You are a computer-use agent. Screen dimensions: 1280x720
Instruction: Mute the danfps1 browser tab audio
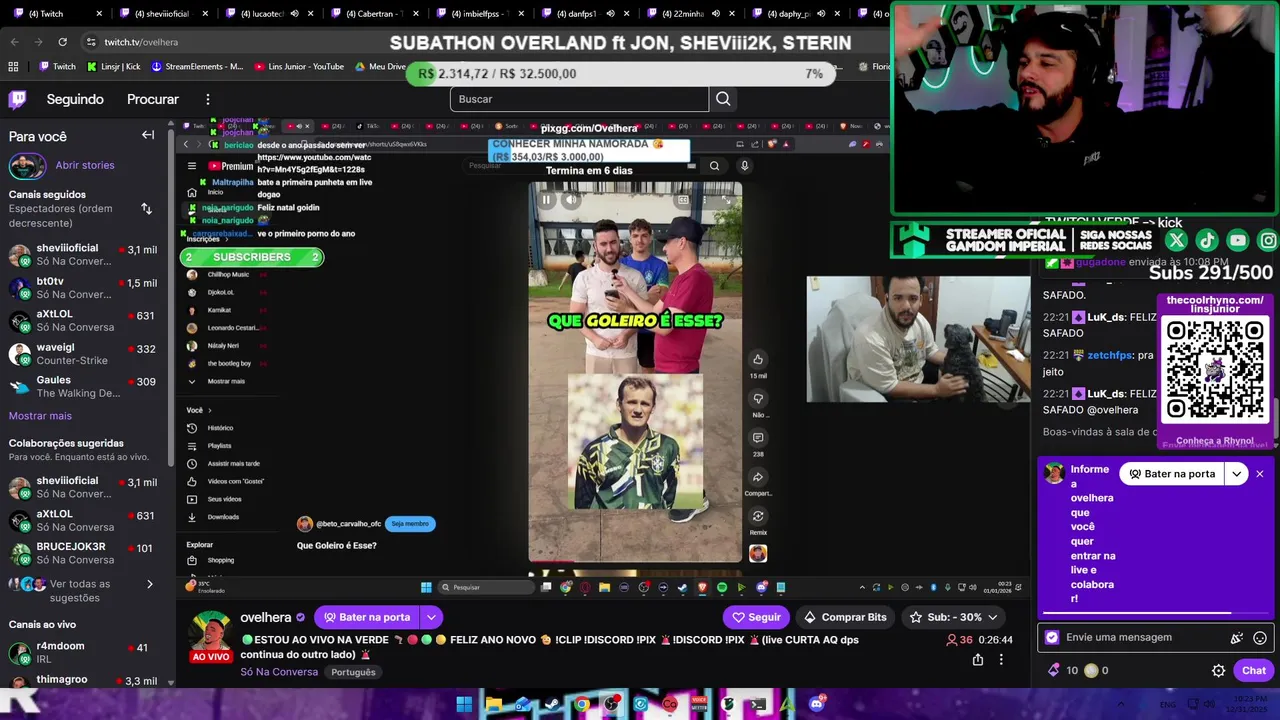pyautogui.click(x=612, y=14)
